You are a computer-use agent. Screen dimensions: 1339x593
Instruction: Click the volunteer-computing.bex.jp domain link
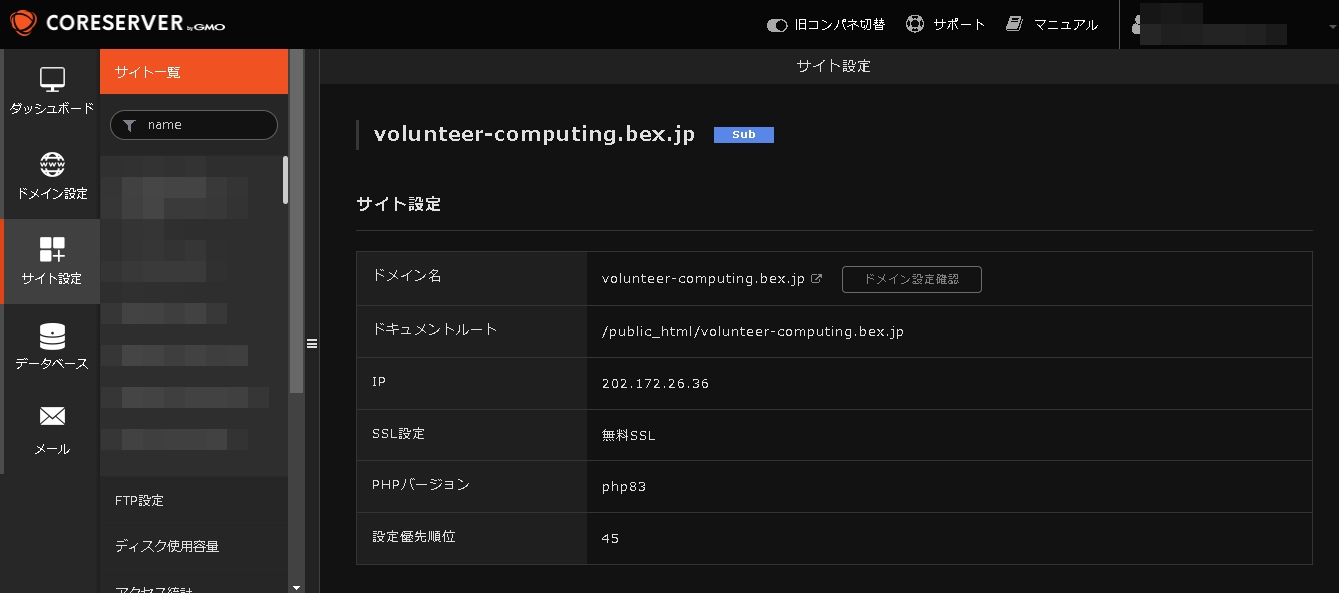click(x=702, y=279)
